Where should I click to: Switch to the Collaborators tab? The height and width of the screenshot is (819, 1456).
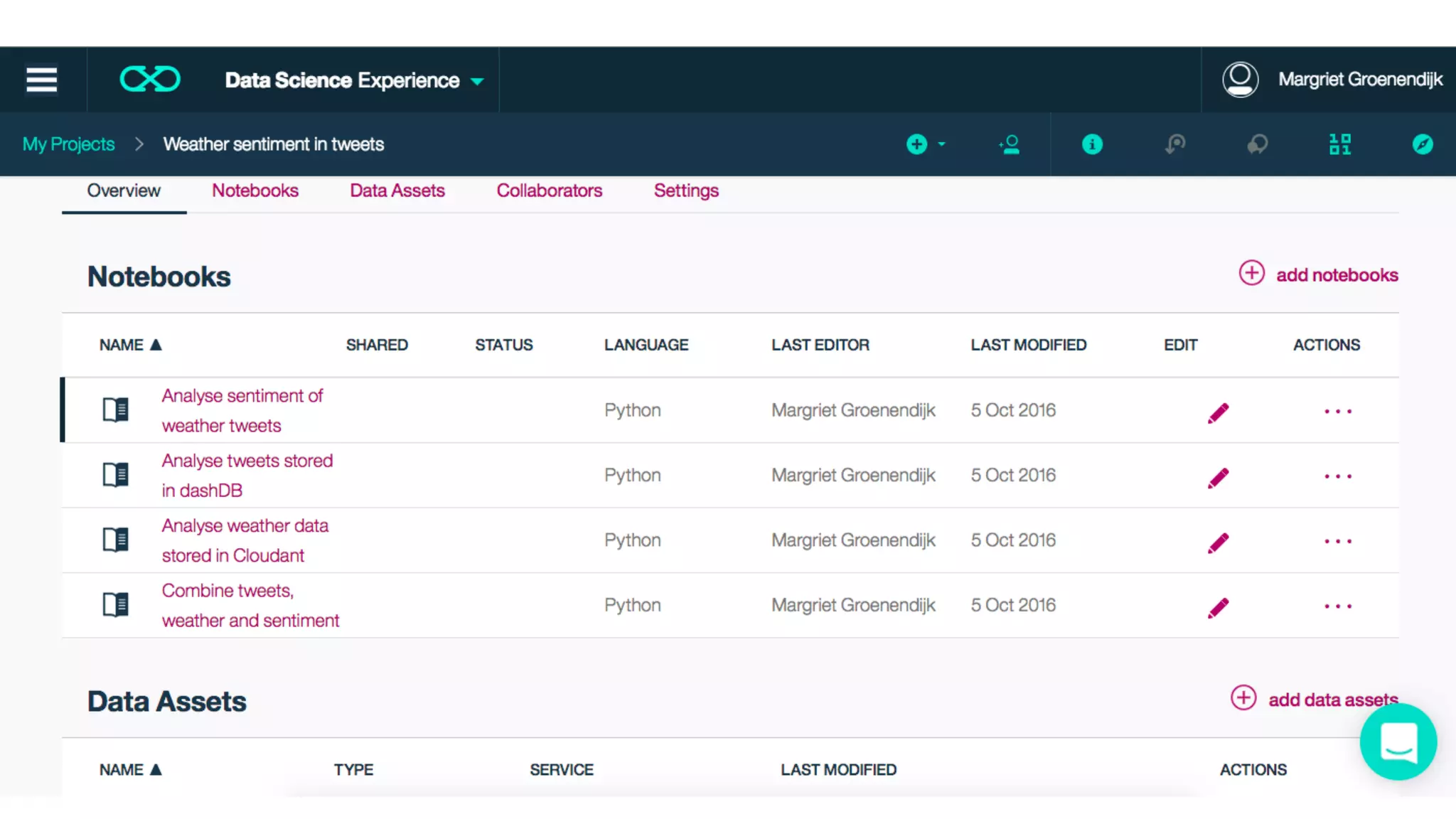549,191
